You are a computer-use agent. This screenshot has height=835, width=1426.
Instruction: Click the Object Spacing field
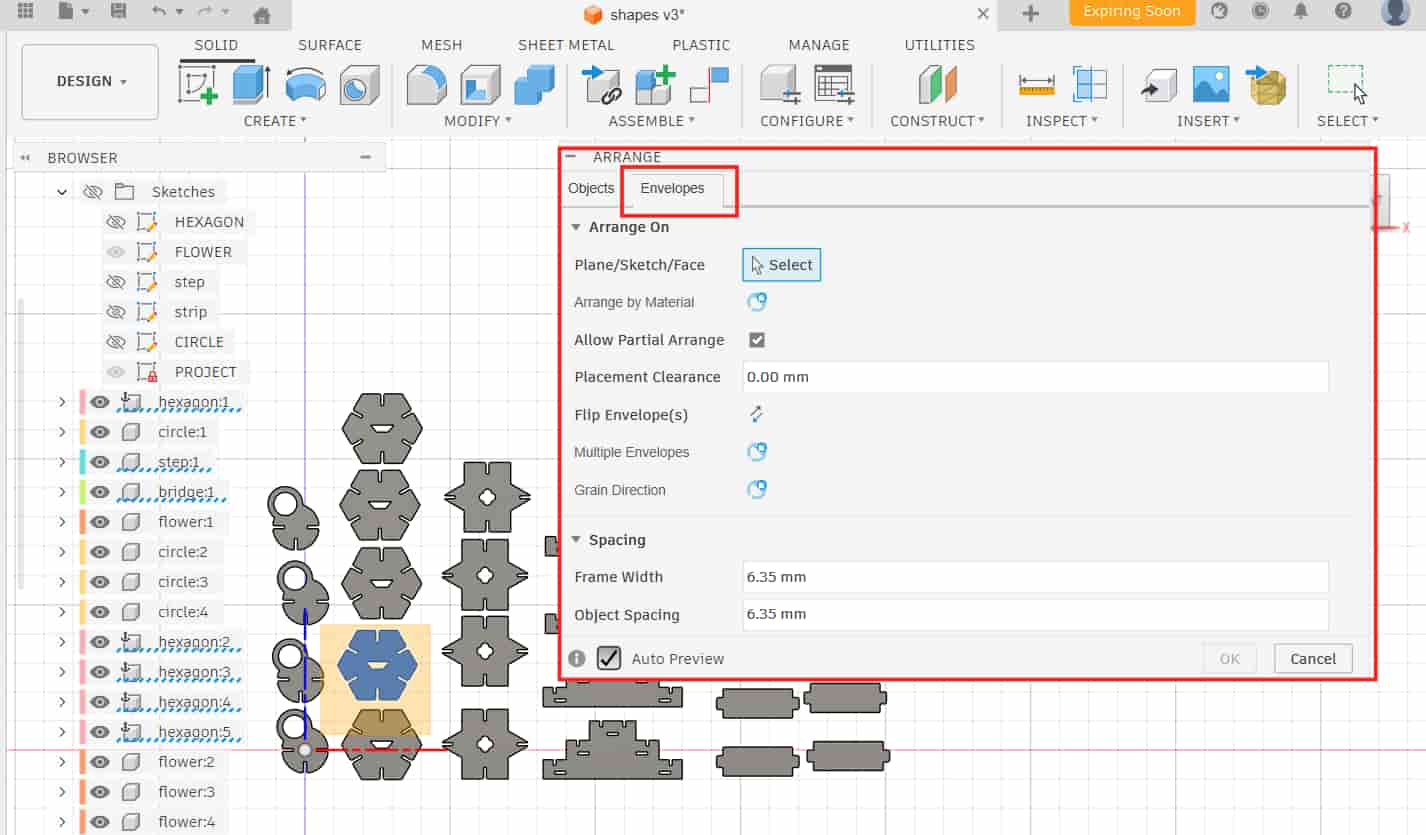click(1035, 614)
